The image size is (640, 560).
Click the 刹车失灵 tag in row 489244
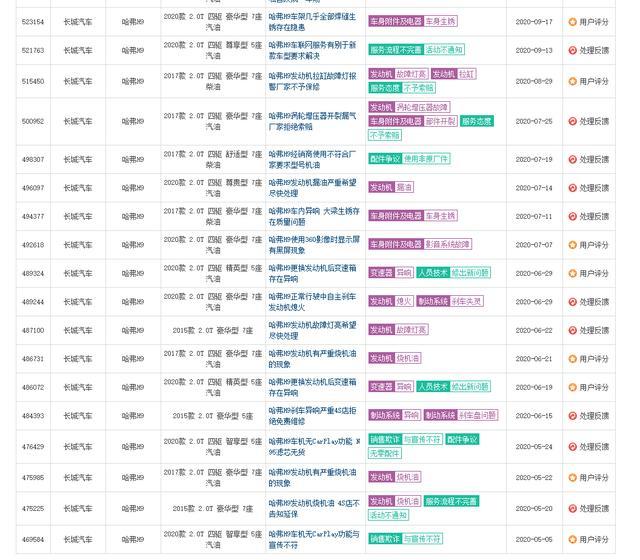coord(467,301)
